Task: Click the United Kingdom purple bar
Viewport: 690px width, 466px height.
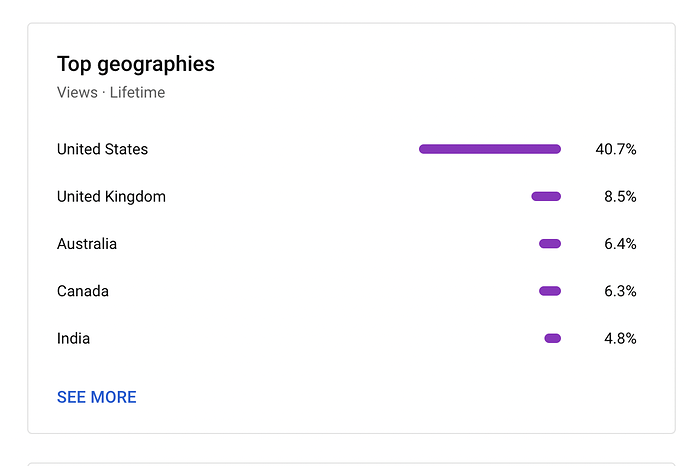Action: 546,196
